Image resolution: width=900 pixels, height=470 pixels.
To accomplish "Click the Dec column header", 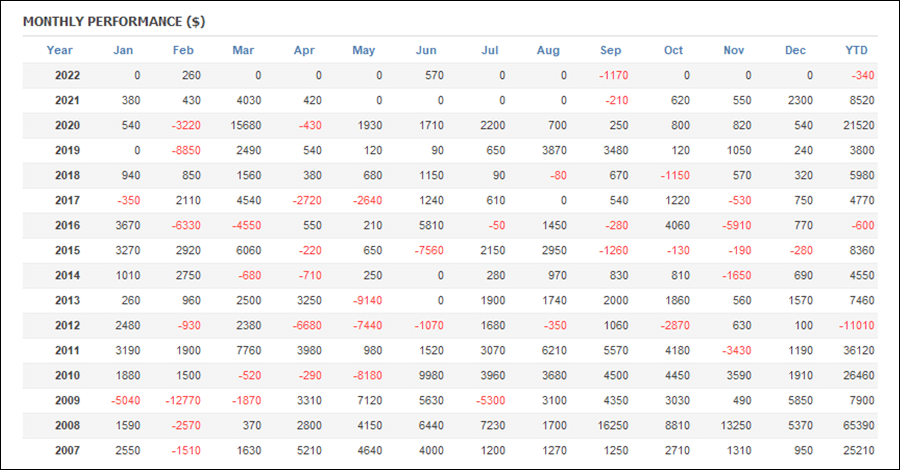I will pos(795,50).
